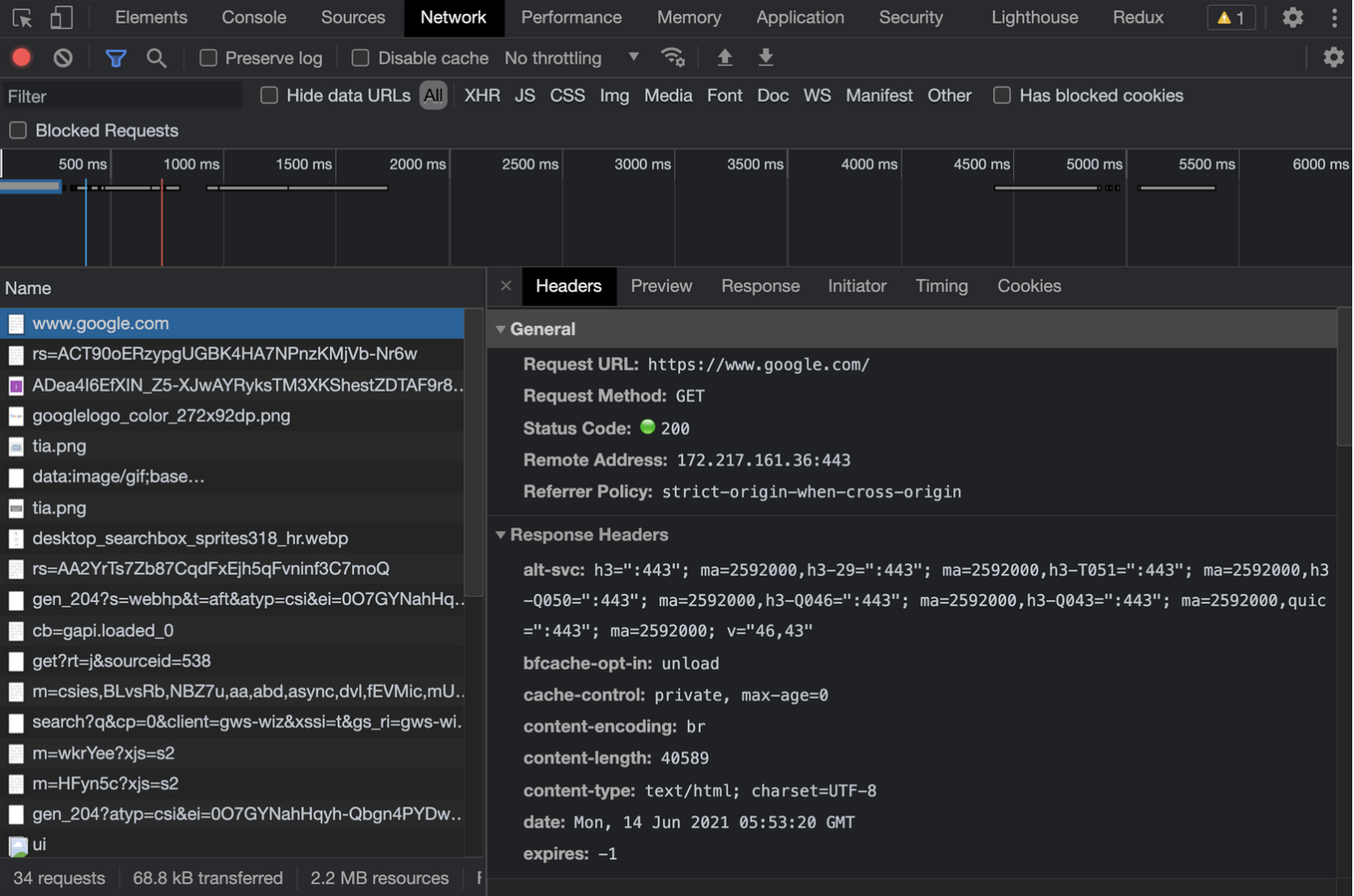
Task: Click the request list vertical scrollbar
Action: [x=474, y=452]
